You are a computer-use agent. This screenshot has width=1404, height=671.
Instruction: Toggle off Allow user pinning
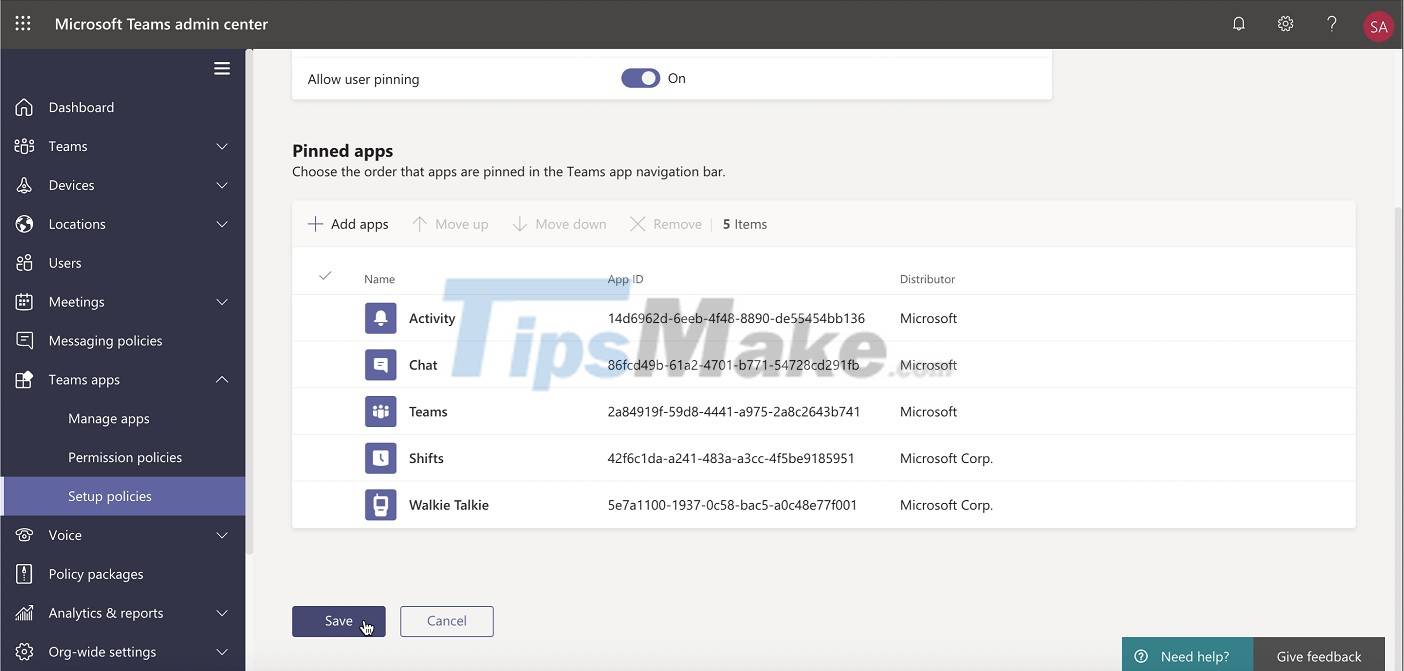[640, 77]
